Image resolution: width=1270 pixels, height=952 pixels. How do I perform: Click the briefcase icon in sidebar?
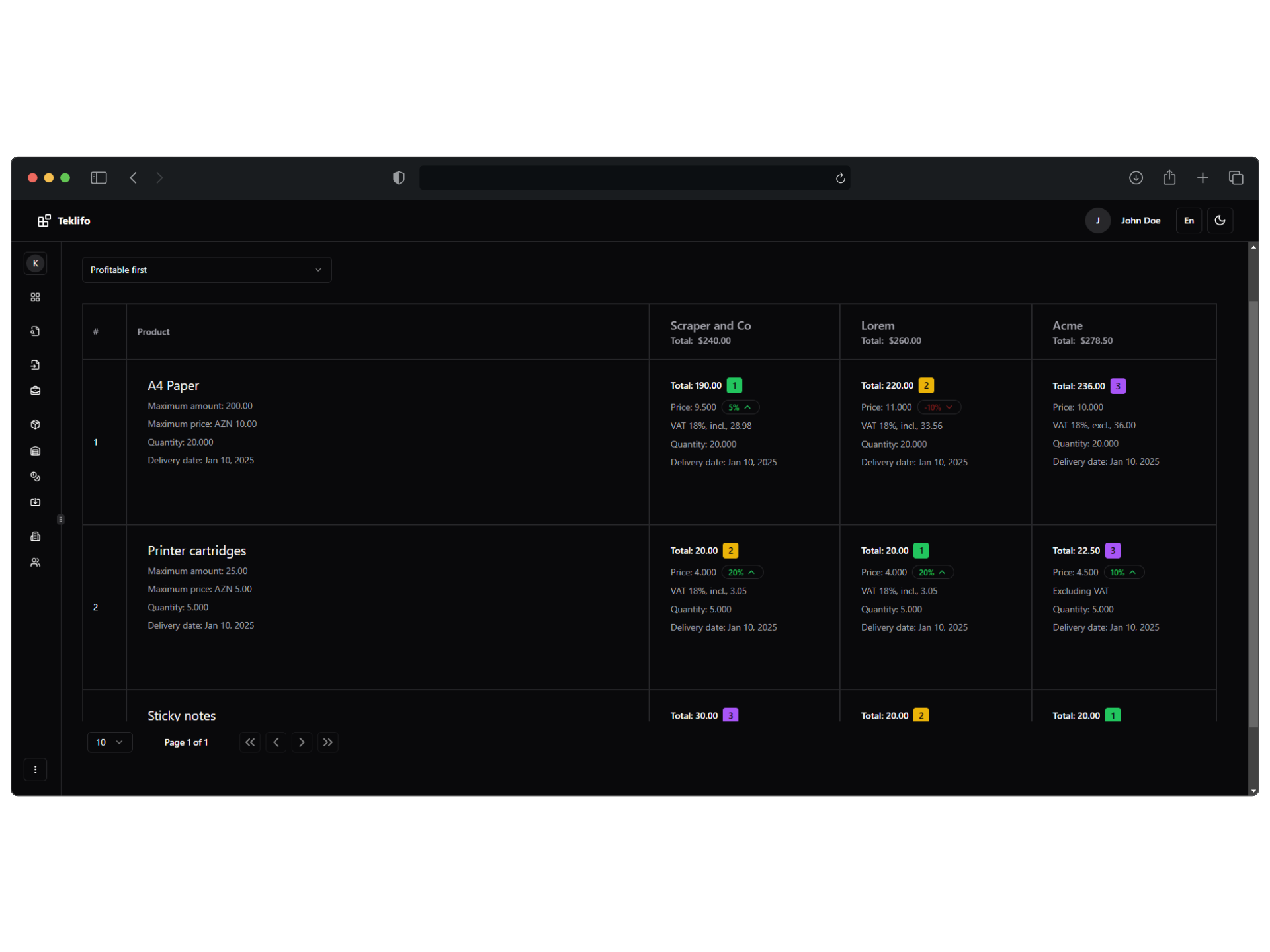pyautogui.click(x=35, y=391)
